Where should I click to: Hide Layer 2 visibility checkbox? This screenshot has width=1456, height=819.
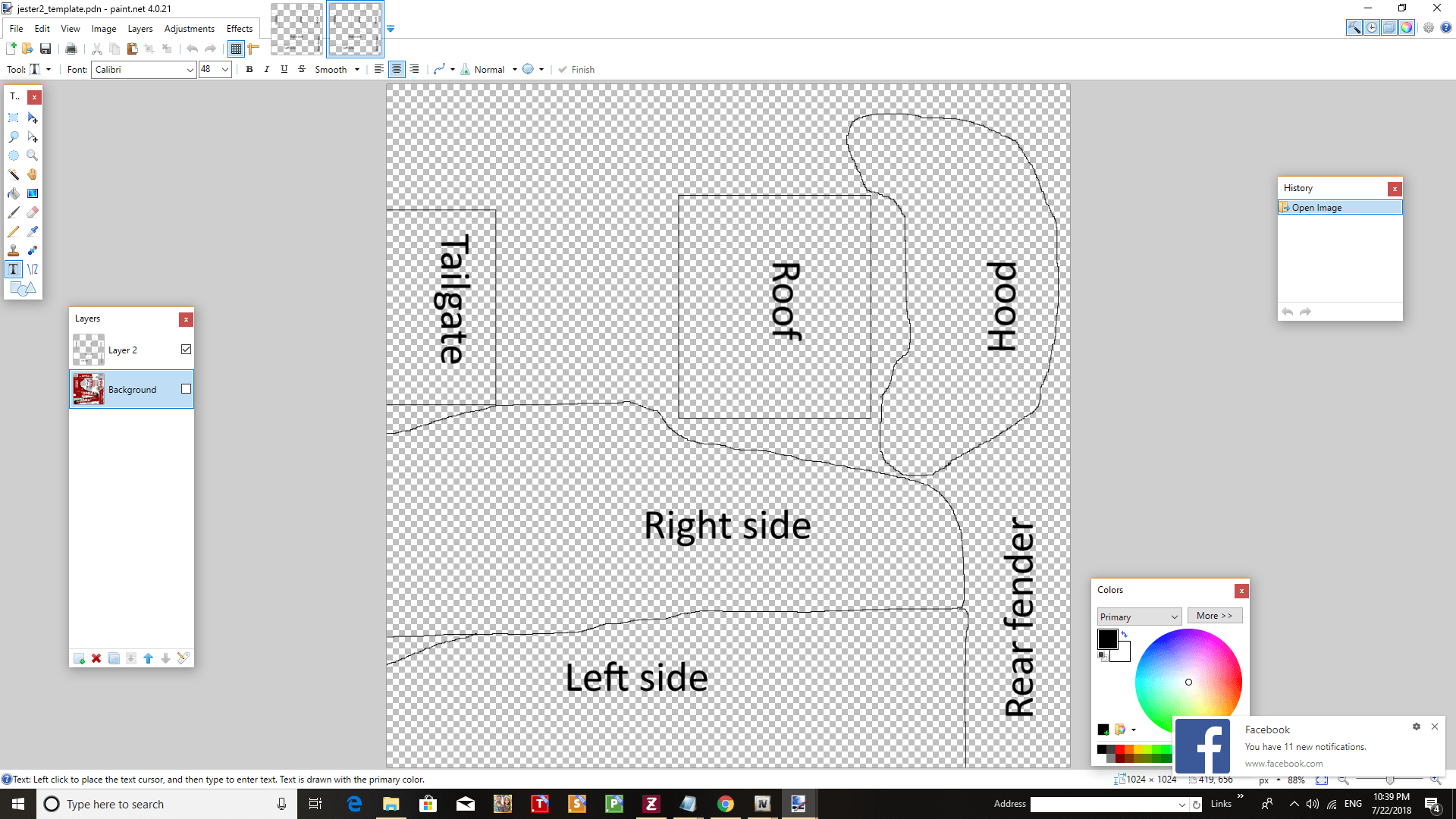[186, 350]
